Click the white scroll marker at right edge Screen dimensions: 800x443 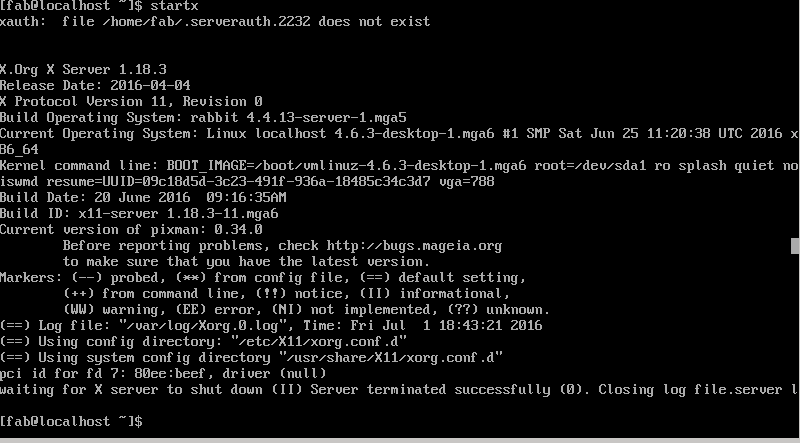[x=795, y=246]
